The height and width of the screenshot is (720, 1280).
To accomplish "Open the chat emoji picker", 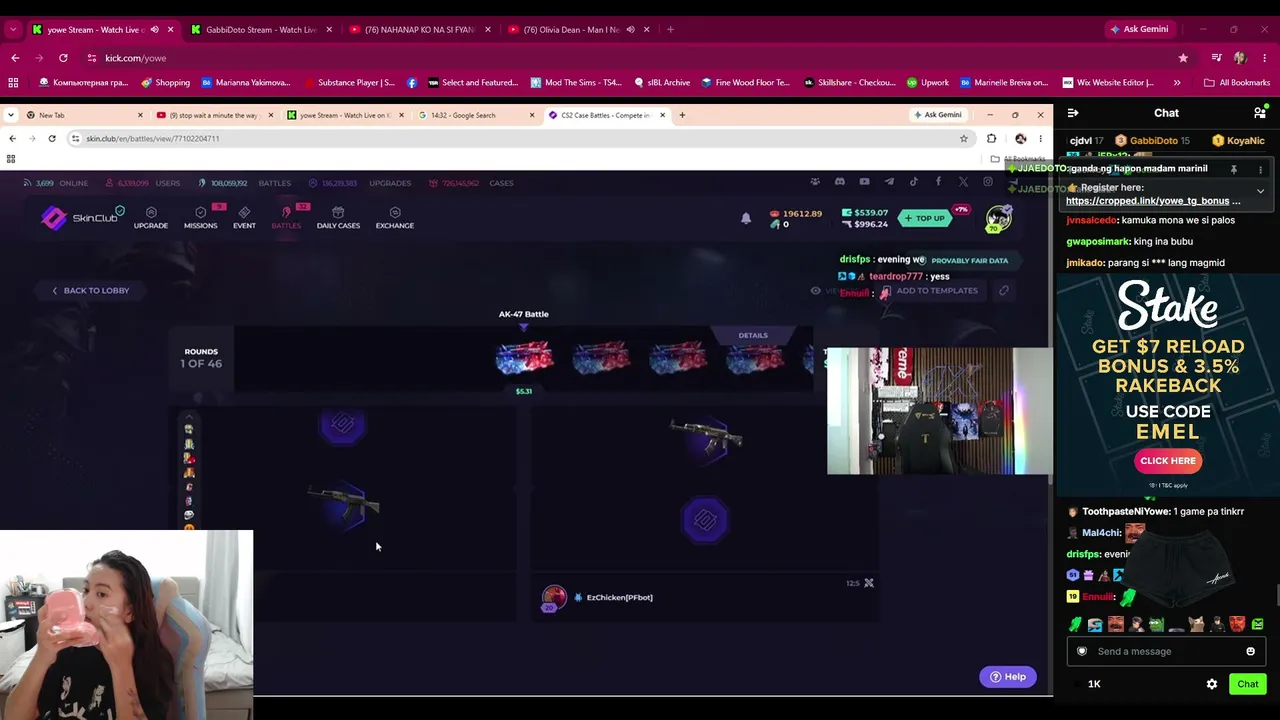I will [1250, 651].
